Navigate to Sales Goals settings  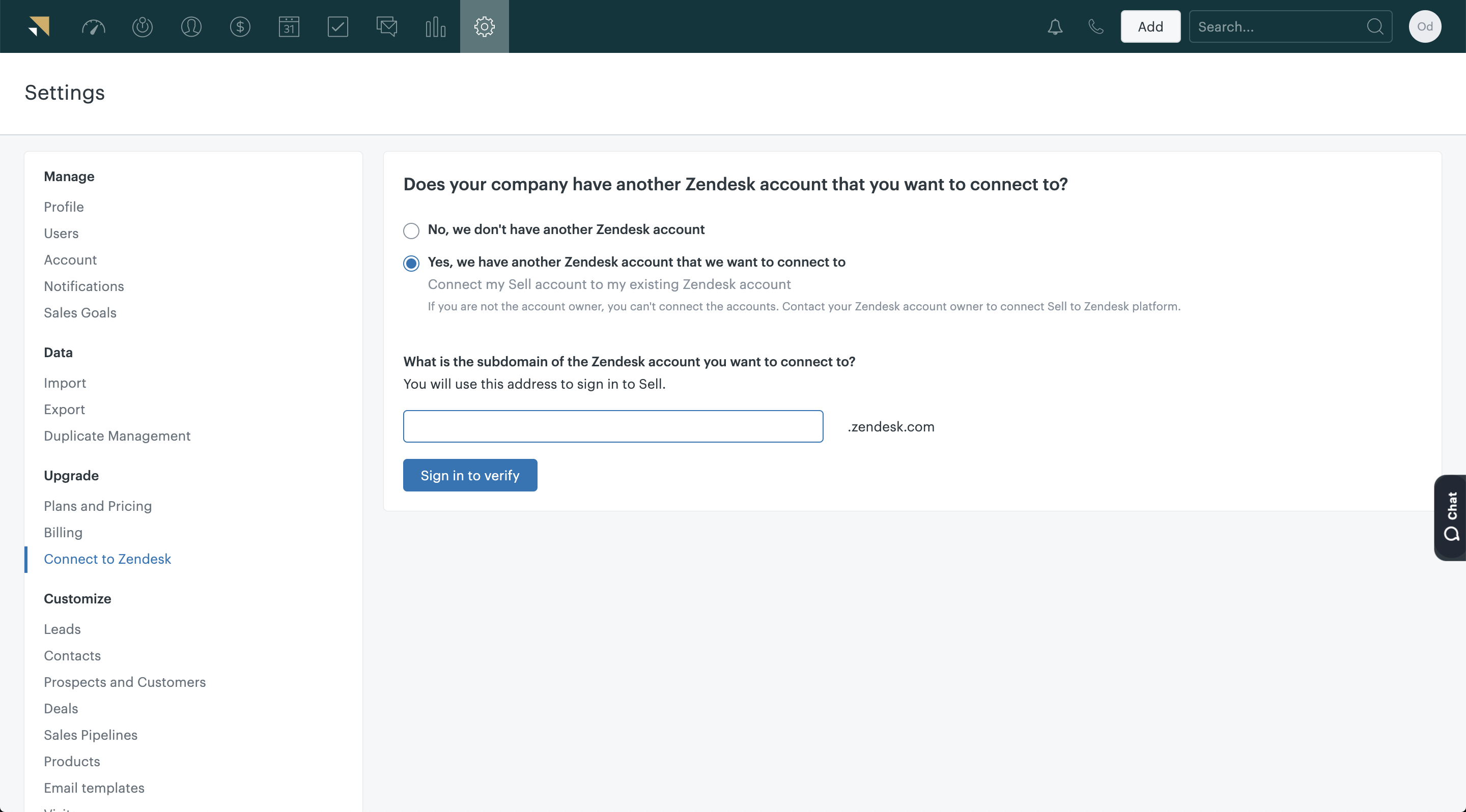click(x=80, y=312)
